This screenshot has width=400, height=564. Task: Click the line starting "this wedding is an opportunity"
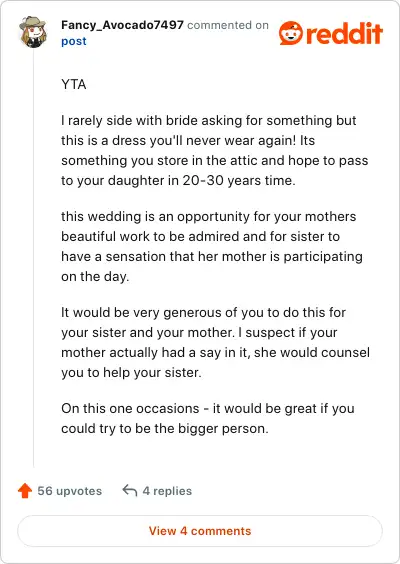point(209,217)
